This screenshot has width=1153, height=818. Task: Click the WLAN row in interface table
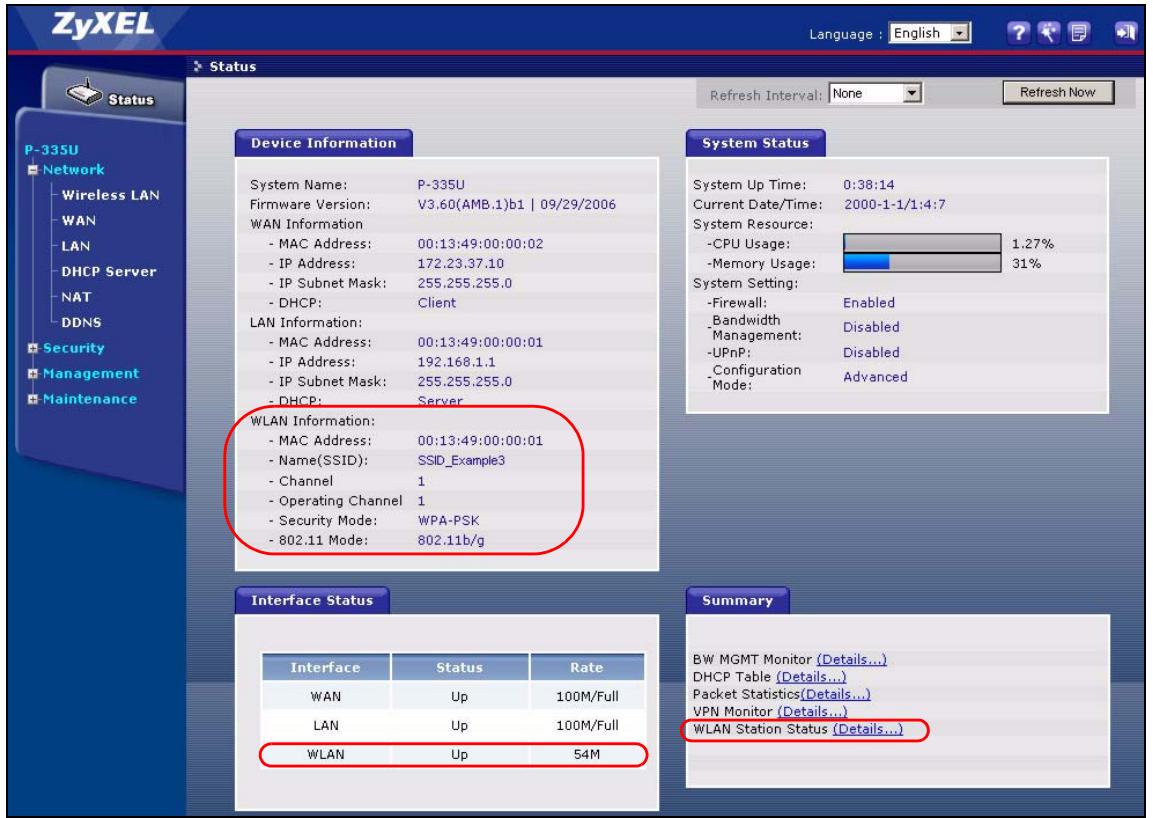point(454,755)
